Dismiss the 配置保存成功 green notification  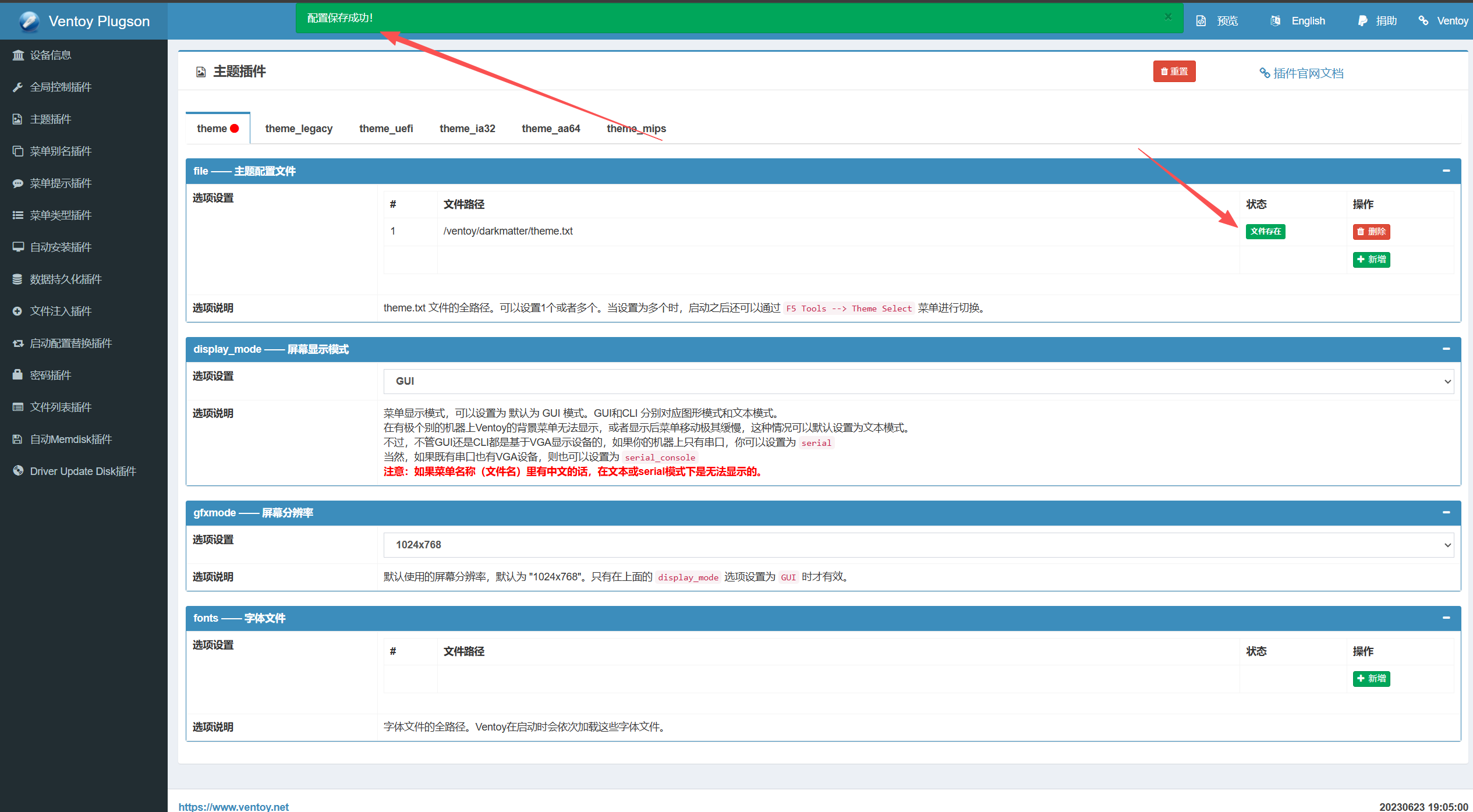[x=1168, y=17]
